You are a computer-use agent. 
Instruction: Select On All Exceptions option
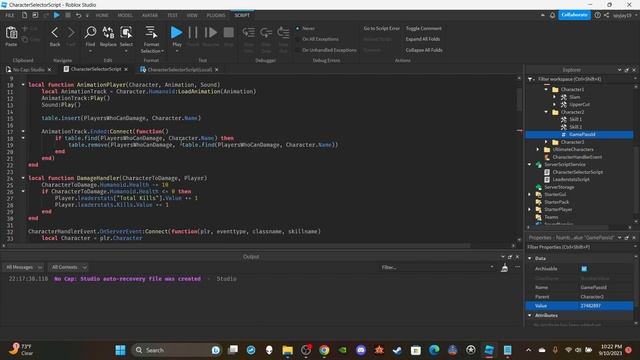[x=320, y=39]
